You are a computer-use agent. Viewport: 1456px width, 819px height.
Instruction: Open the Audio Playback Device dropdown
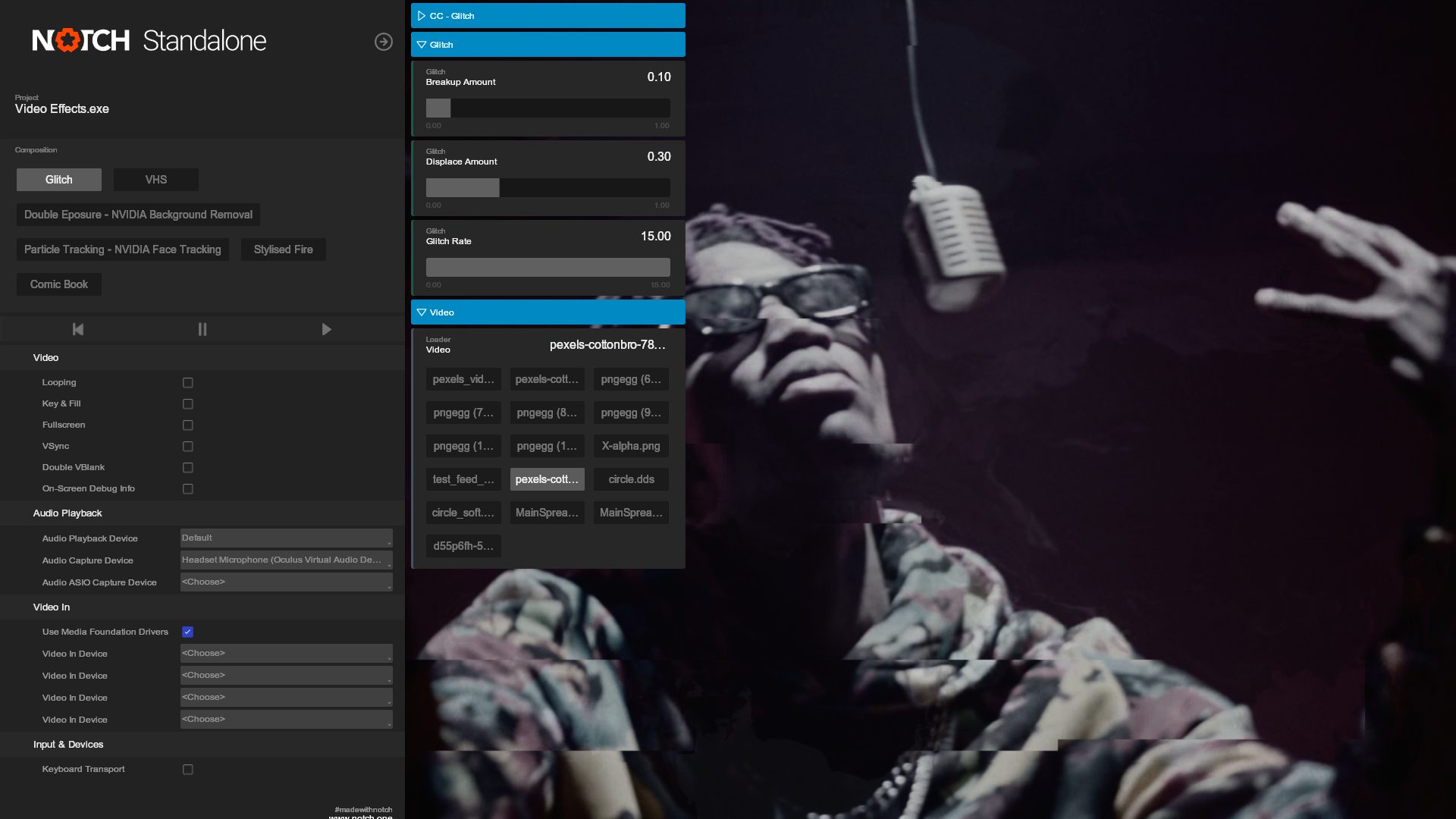click(x=286, y=538)
